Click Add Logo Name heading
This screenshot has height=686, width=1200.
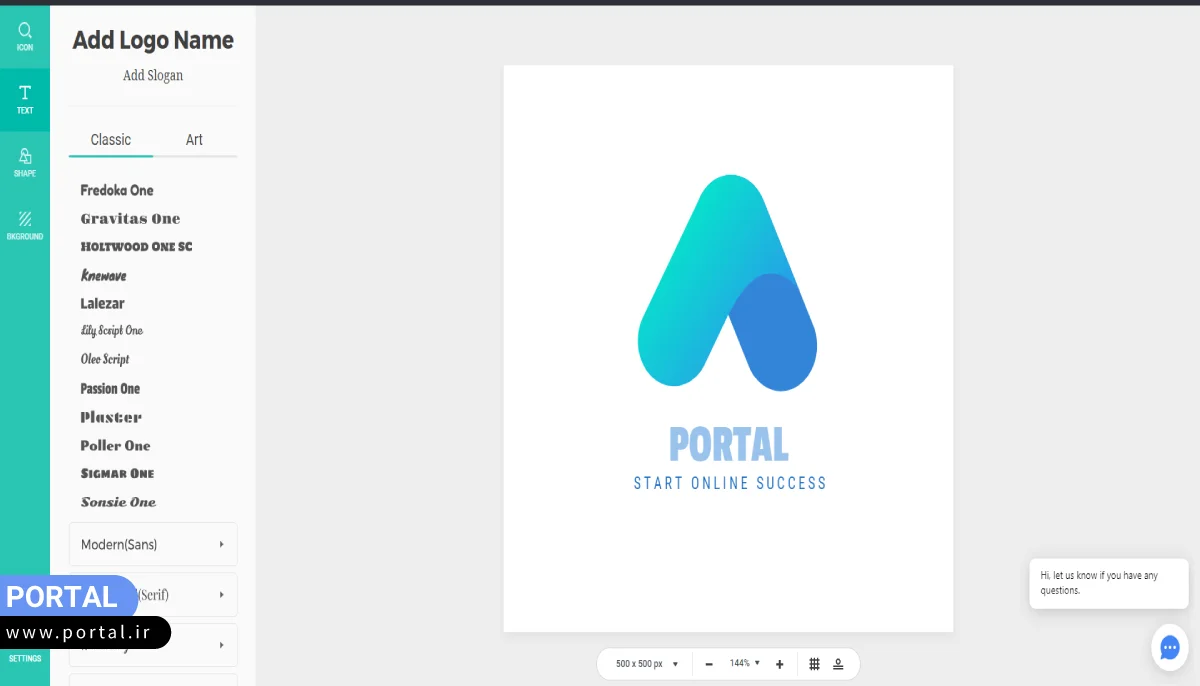click(153, 40)
